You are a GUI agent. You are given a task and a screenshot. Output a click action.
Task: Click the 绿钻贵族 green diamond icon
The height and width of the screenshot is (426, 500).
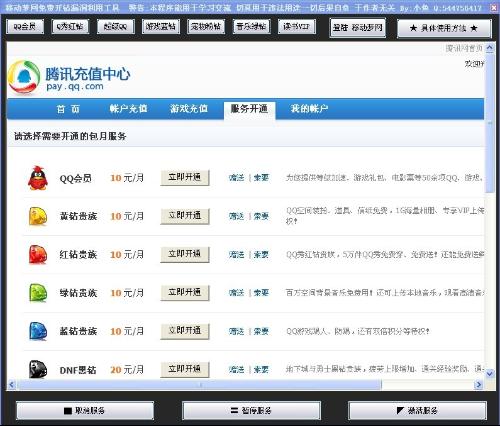click(38, 293)
